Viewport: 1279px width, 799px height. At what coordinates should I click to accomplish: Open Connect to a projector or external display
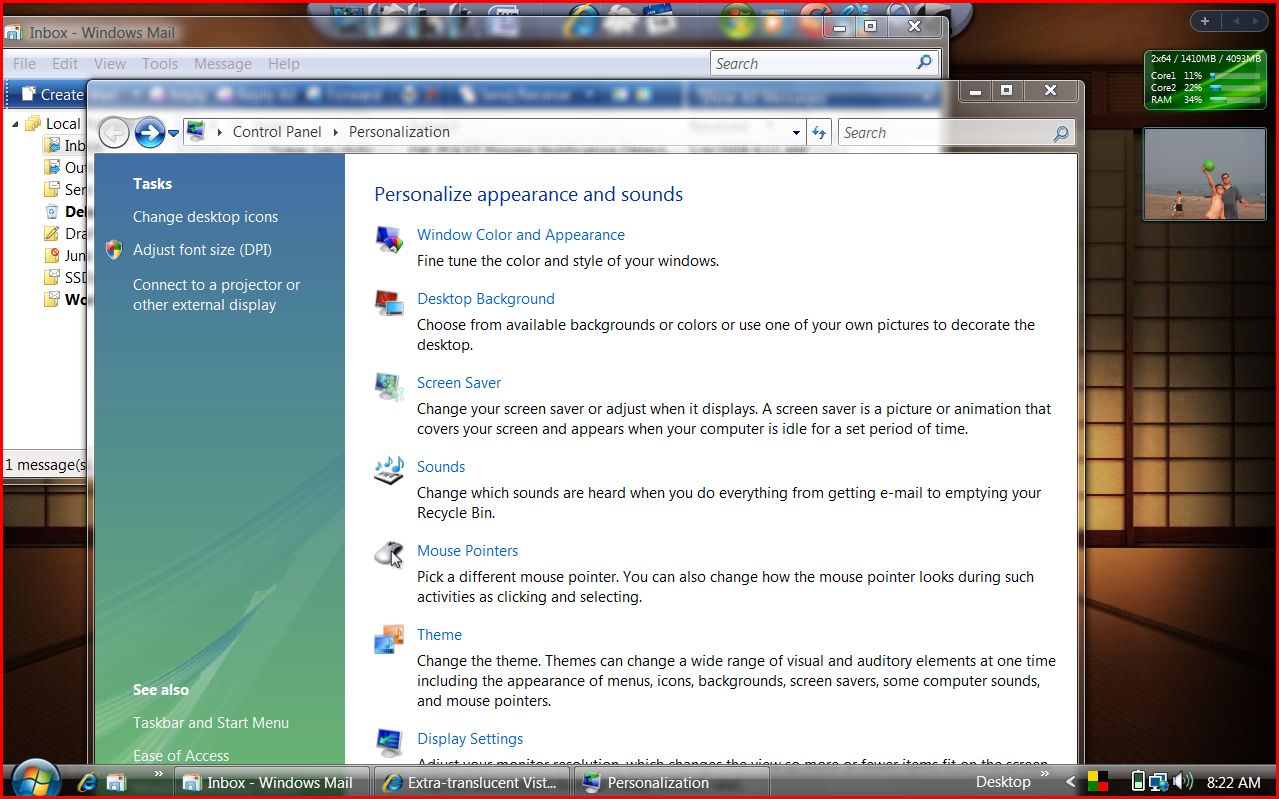(216, 295)
